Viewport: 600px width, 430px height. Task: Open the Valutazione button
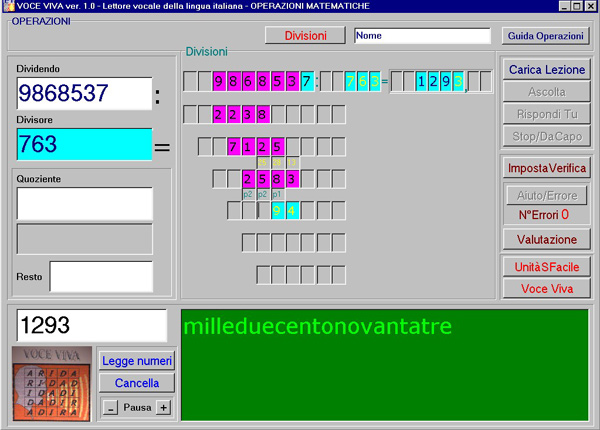click(x=546, y=239)
